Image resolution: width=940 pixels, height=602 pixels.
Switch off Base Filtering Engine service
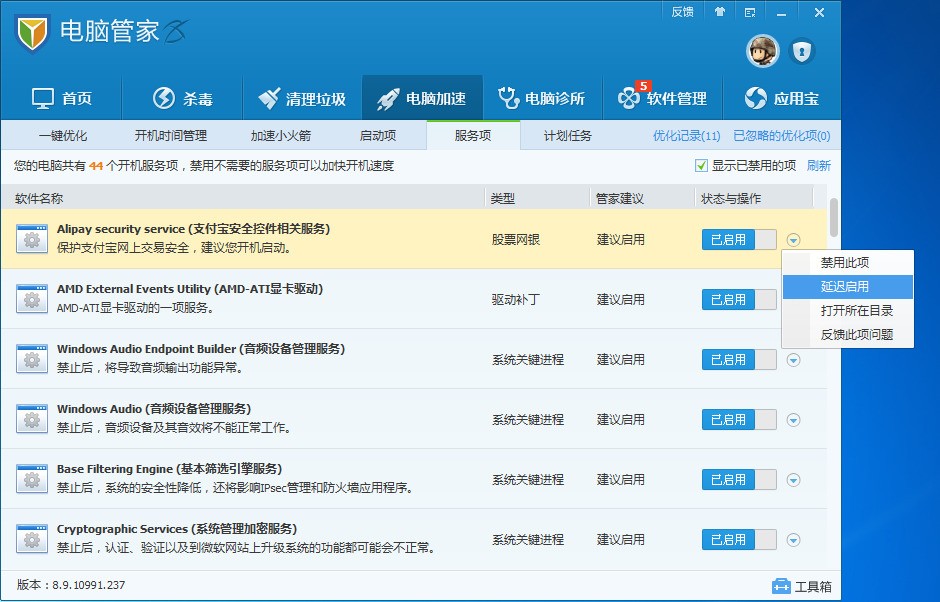[739, 480]
